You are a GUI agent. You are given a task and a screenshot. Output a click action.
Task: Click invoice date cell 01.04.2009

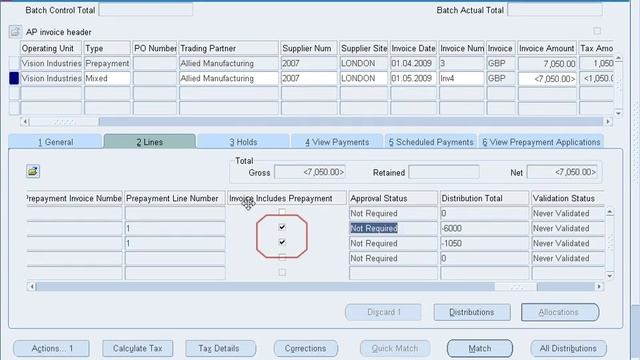pos(413,63)
